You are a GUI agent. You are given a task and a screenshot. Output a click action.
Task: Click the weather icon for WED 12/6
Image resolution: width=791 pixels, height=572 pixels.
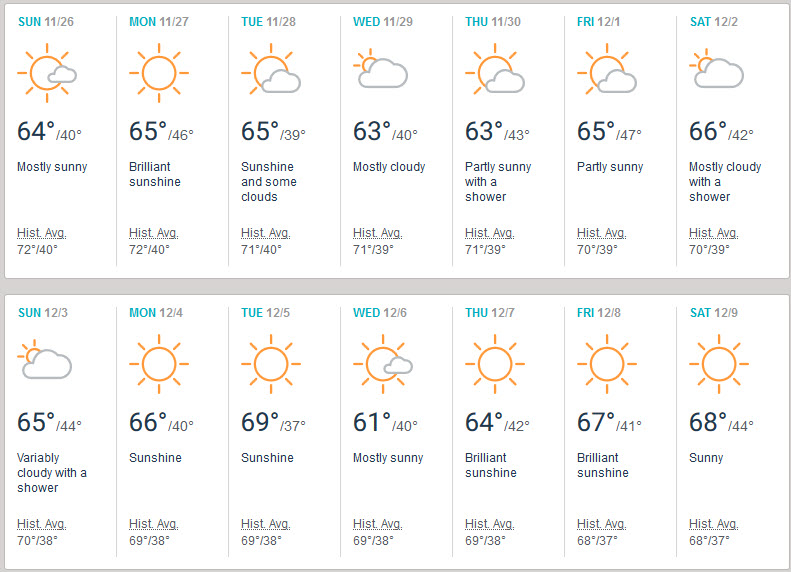(x=382, y=364)
